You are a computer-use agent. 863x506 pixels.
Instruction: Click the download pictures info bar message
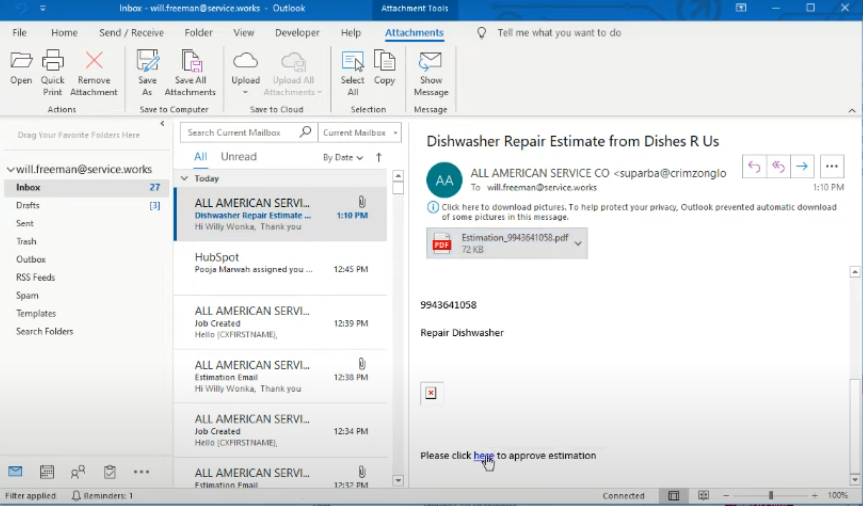click(x=630, y=212)
